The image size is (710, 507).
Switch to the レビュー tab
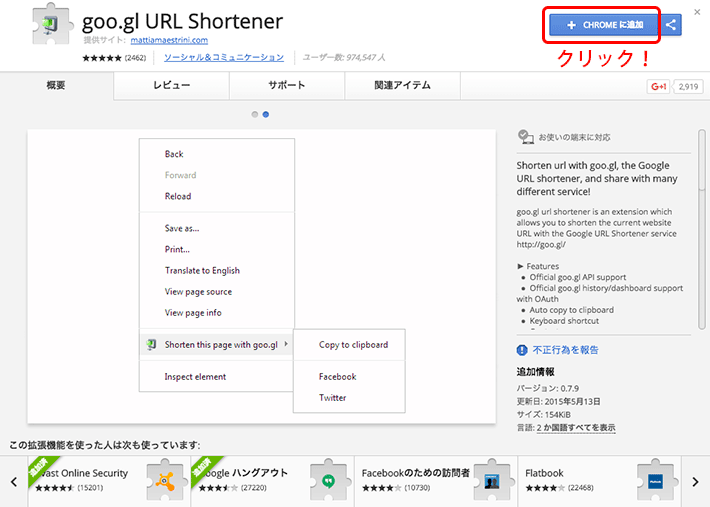pos(171,85)
